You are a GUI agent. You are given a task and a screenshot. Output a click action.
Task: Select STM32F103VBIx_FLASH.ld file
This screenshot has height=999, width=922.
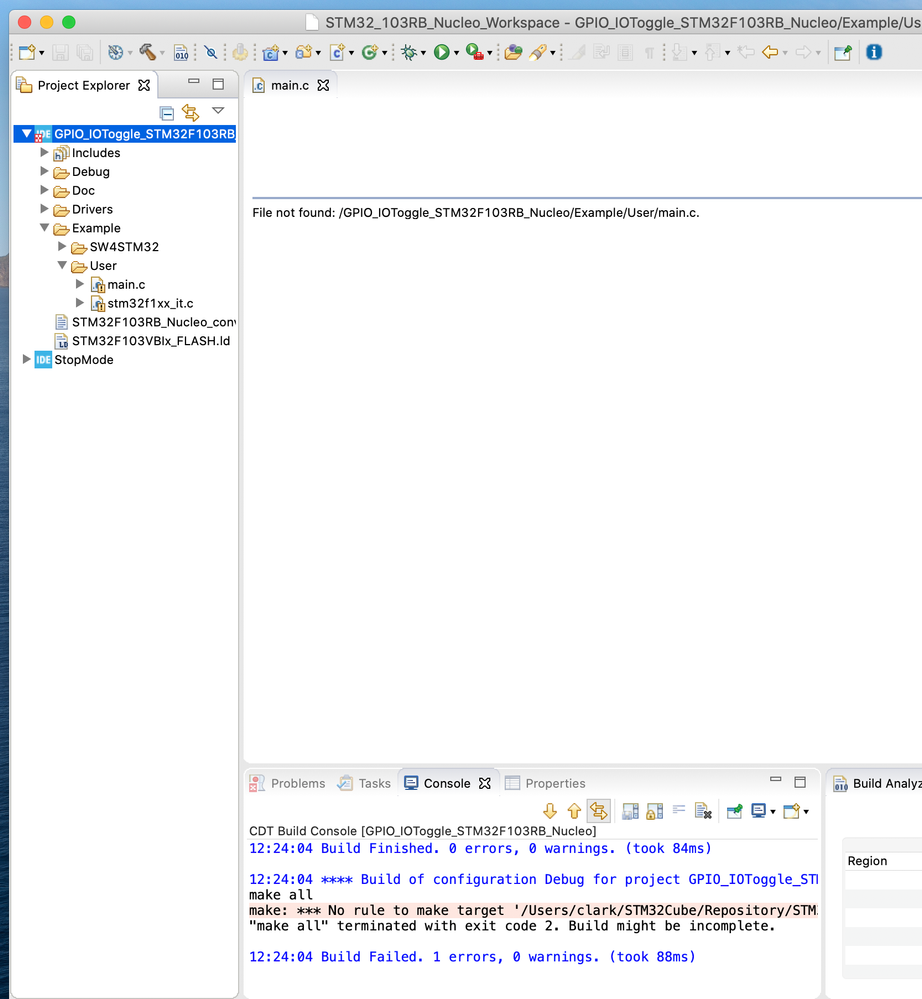coord(150,341)
